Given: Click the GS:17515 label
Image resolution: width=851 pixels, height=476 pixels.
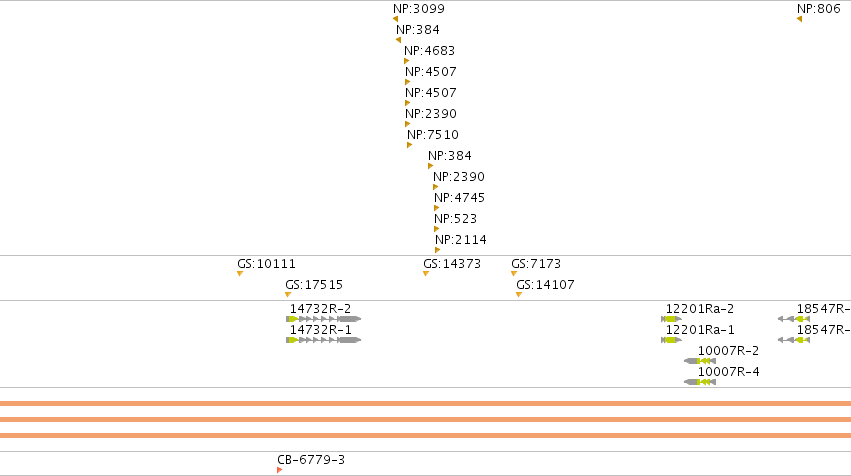Looking at the screenshot, I should [x=314, y=285].
